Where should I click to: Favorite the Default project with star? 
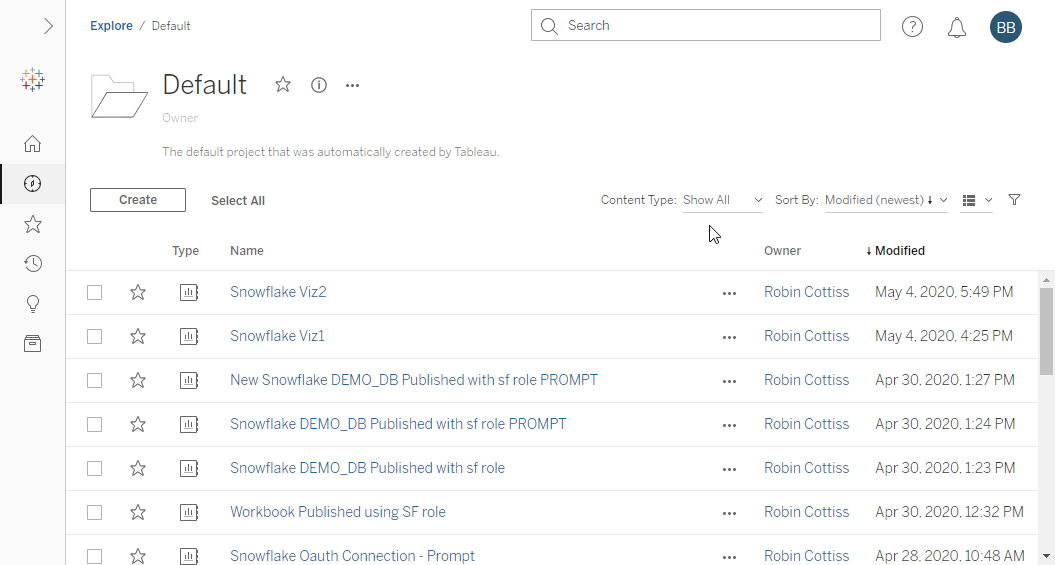[283, 85]
